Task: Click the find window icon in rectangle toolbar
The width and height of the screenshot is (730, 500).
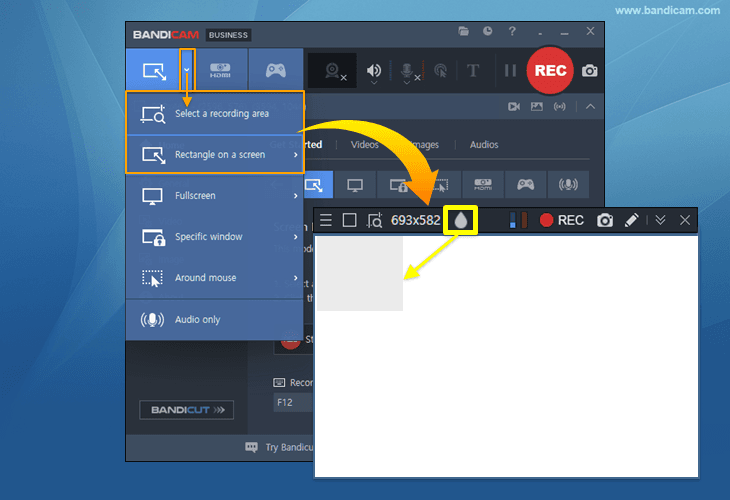Action: pos(374,220)
